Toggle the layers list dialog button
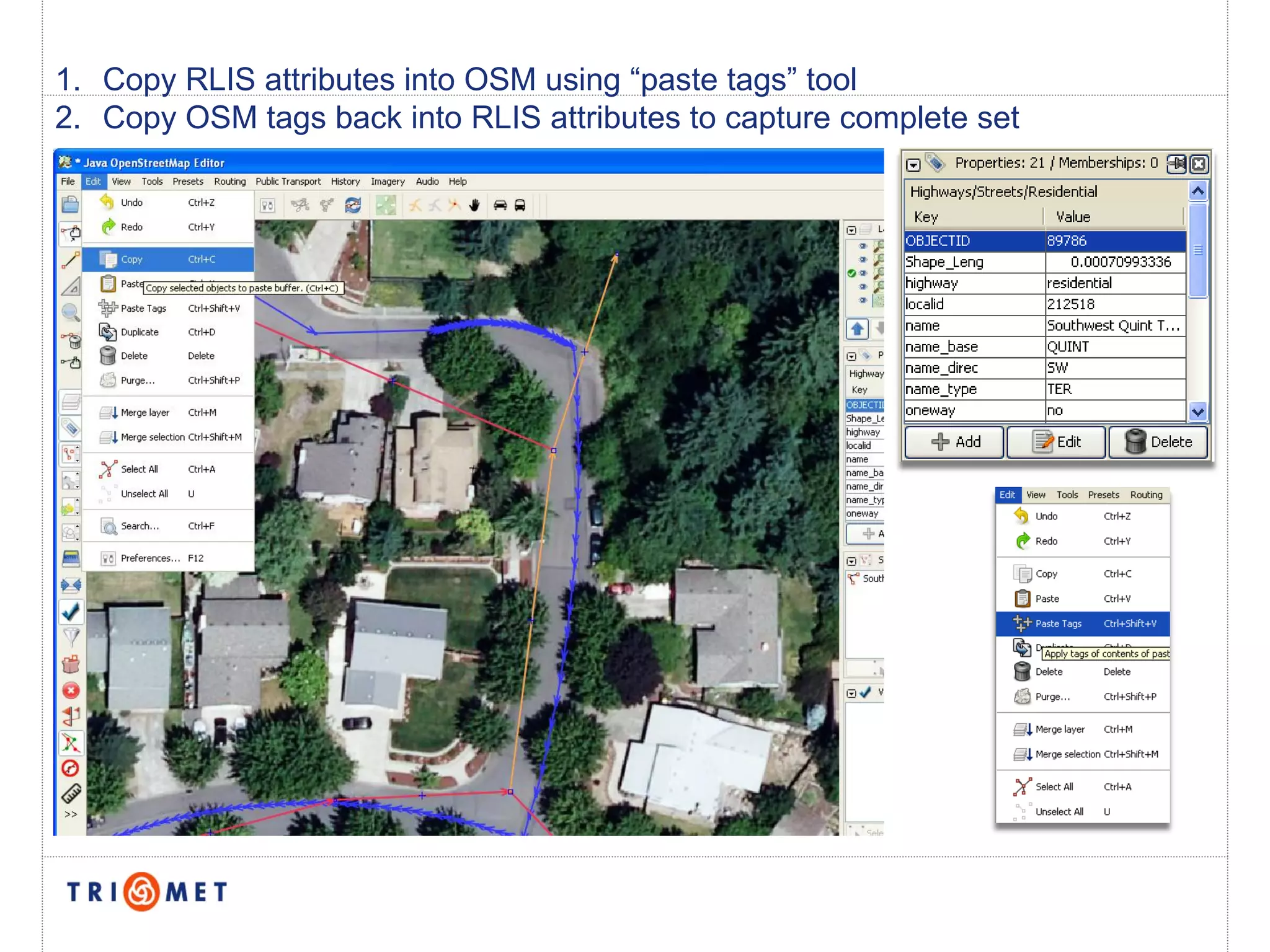 coord(71,402)
